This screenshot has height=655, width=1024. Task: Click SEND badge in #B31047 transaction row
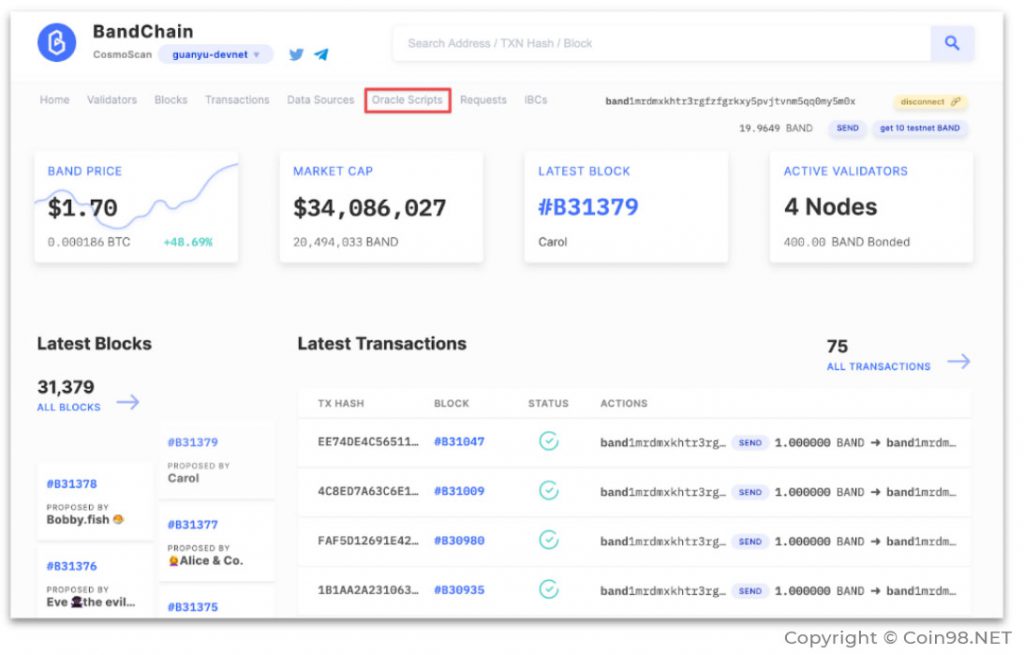[750, 443]
